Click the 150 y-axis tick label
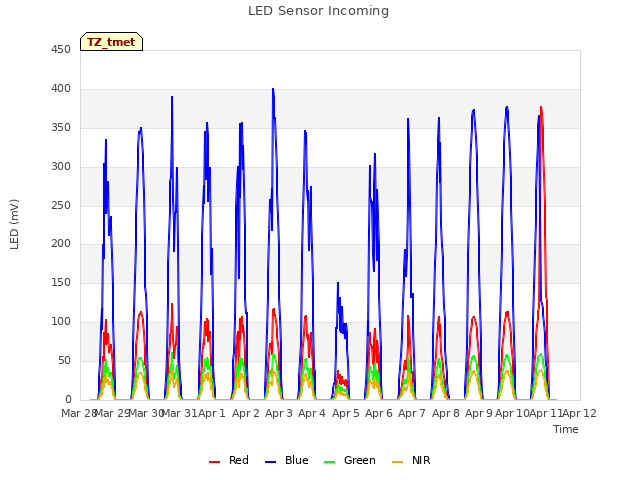Viewport: 640px width, 480px height. [61, 283]
